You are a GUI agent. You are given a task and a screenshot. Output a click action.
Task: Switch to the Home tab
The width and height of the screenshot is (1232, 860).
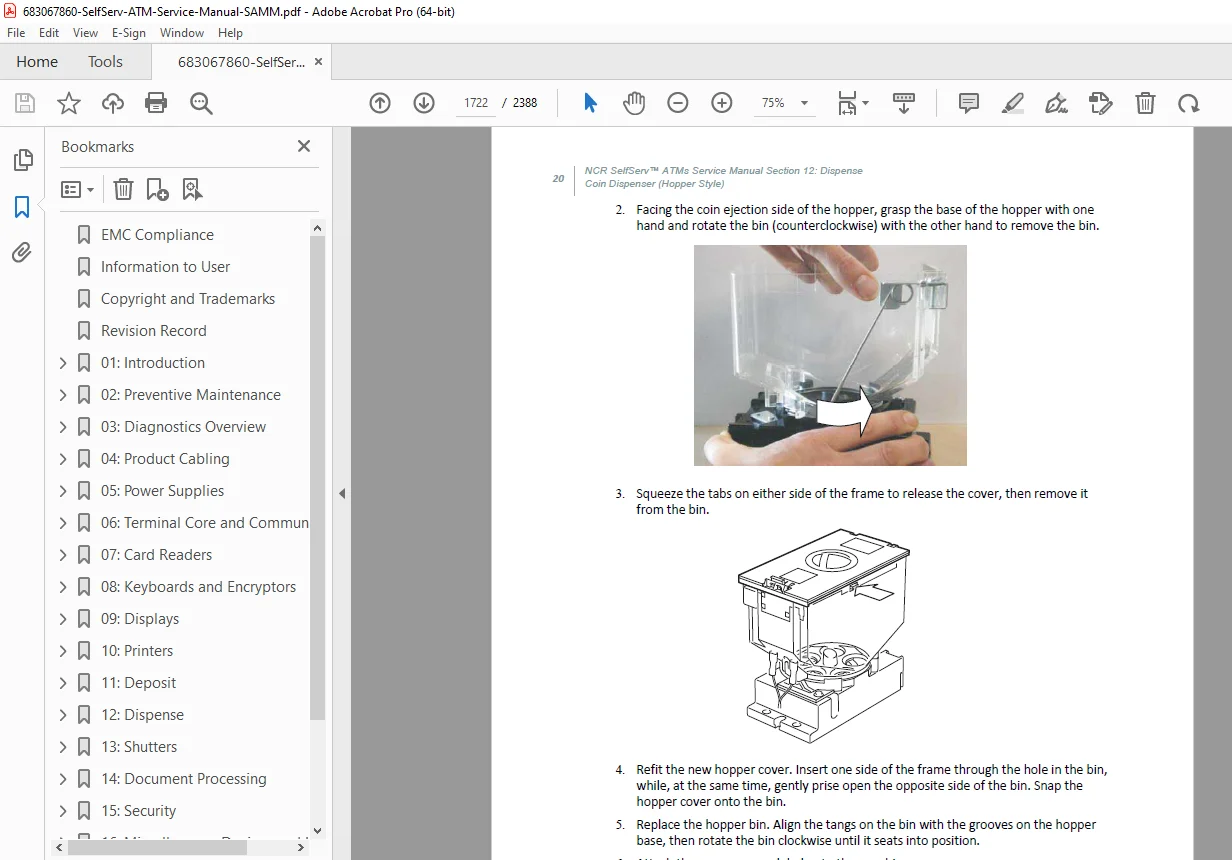(x=37, y=62)
